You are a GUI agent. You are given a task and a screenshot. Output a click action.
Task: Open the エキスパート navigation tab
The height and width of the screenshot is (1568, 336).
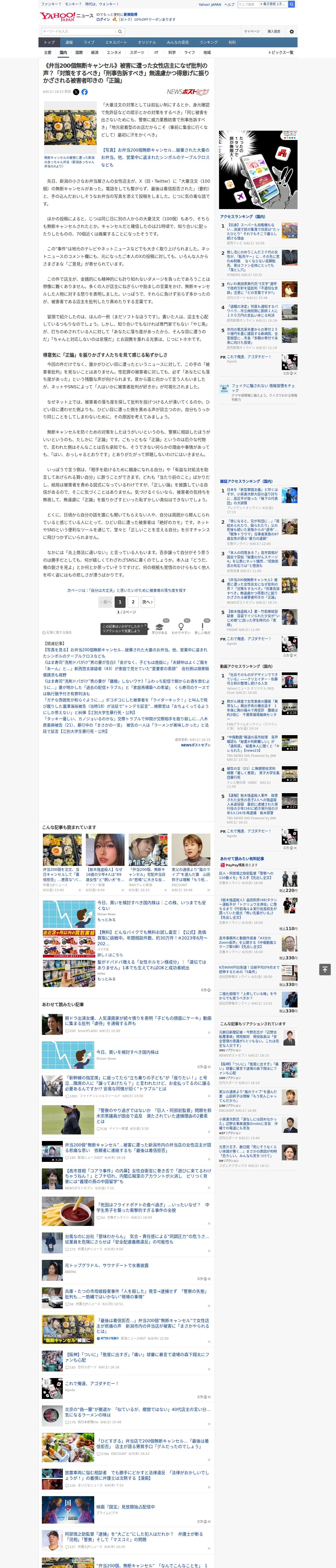pos(116,43)
